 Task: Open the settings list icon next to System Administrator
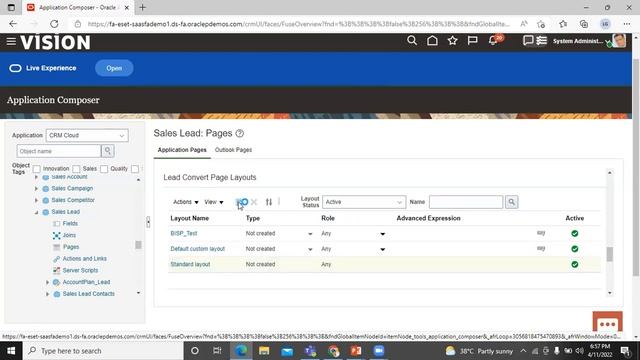coord(542,40)
